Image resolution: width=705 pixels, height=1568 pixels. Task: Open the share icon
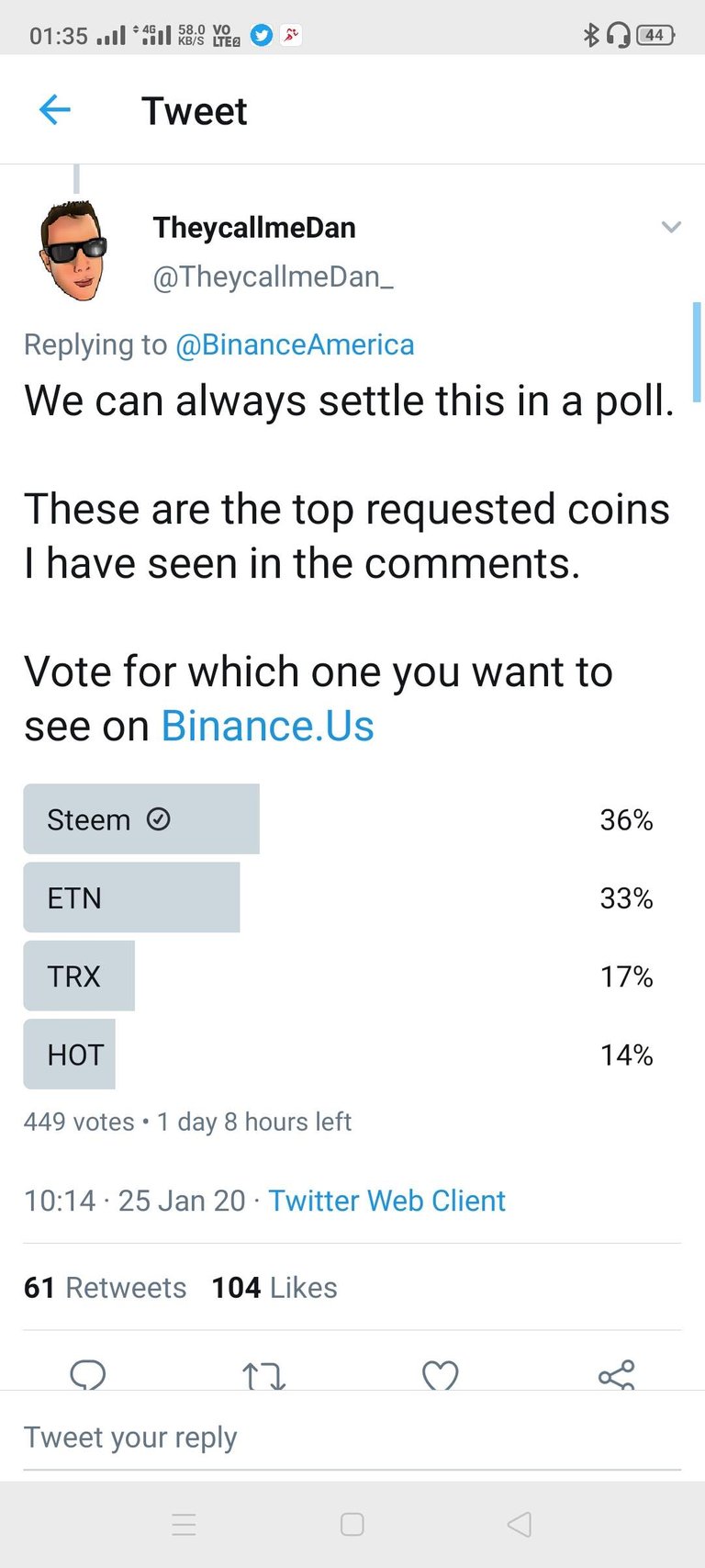pos(617,1374)
